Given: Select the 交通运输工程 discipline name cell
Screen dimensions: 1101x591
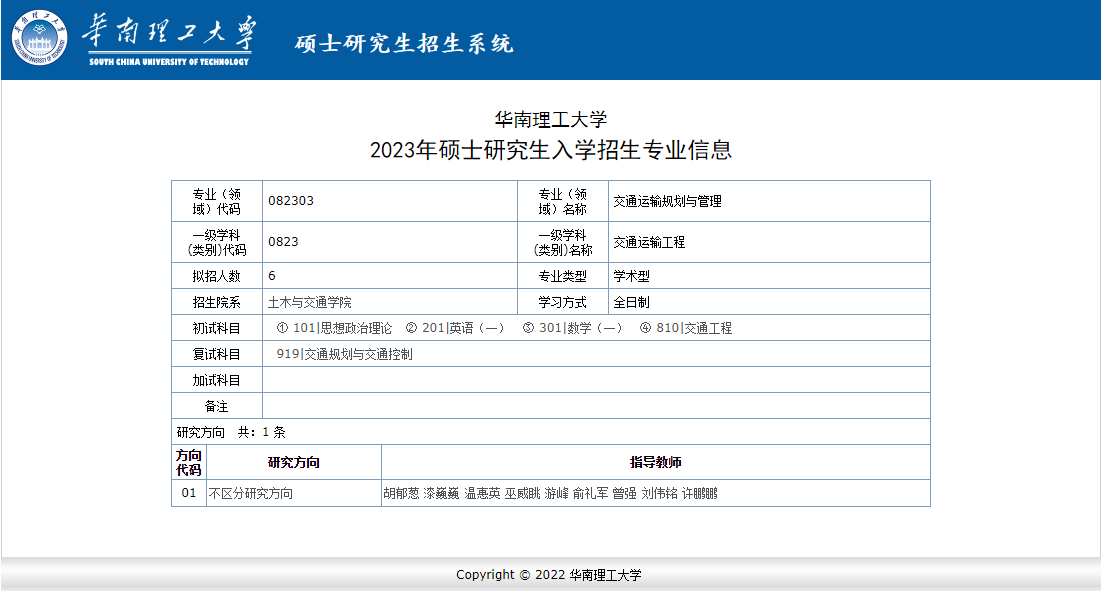Looking at the screenshot, I should [769, 242].
